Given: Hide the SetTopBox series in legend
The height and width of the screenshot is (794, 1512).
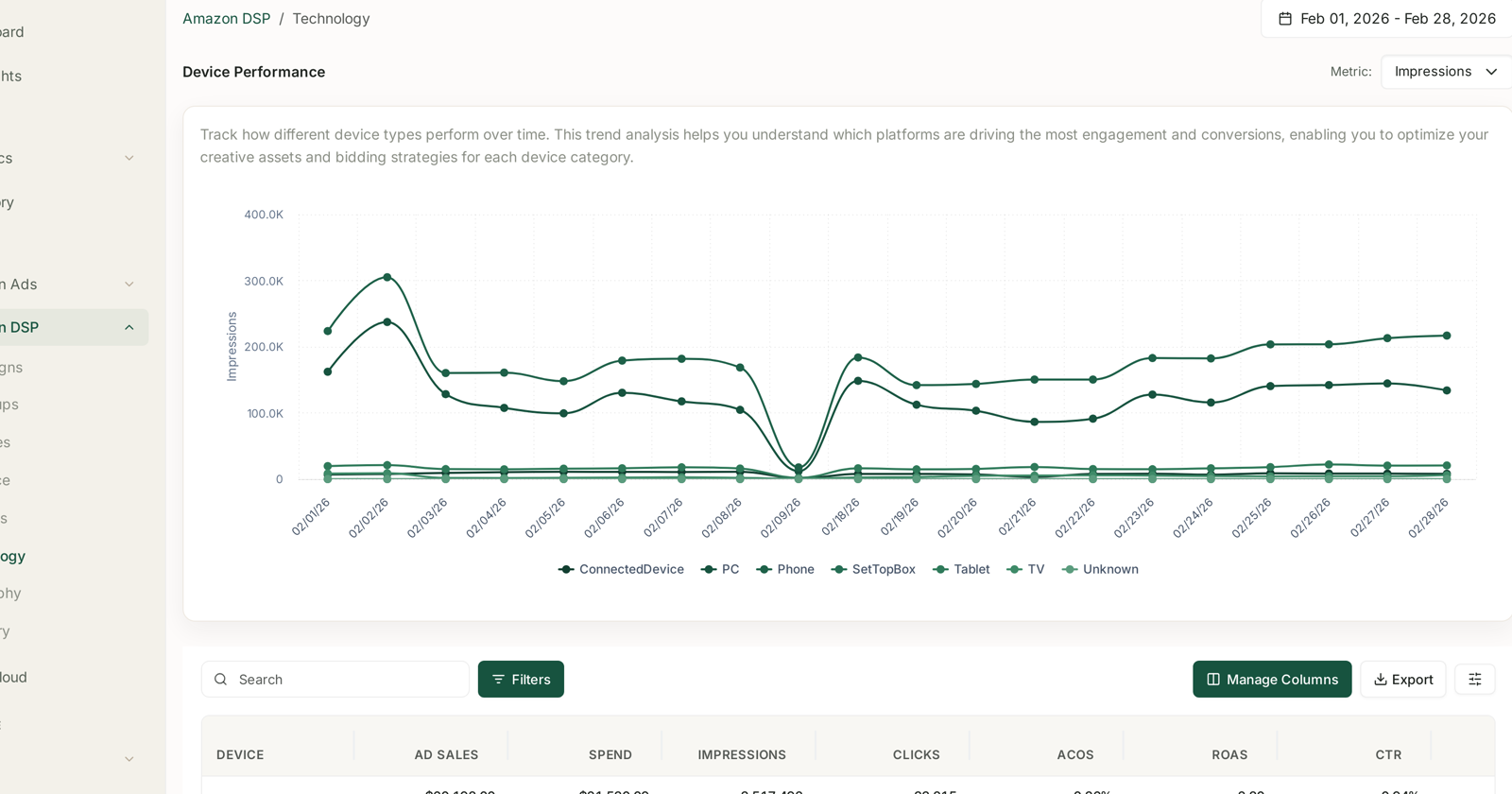Looking at the screenshot, I should 873,569.
